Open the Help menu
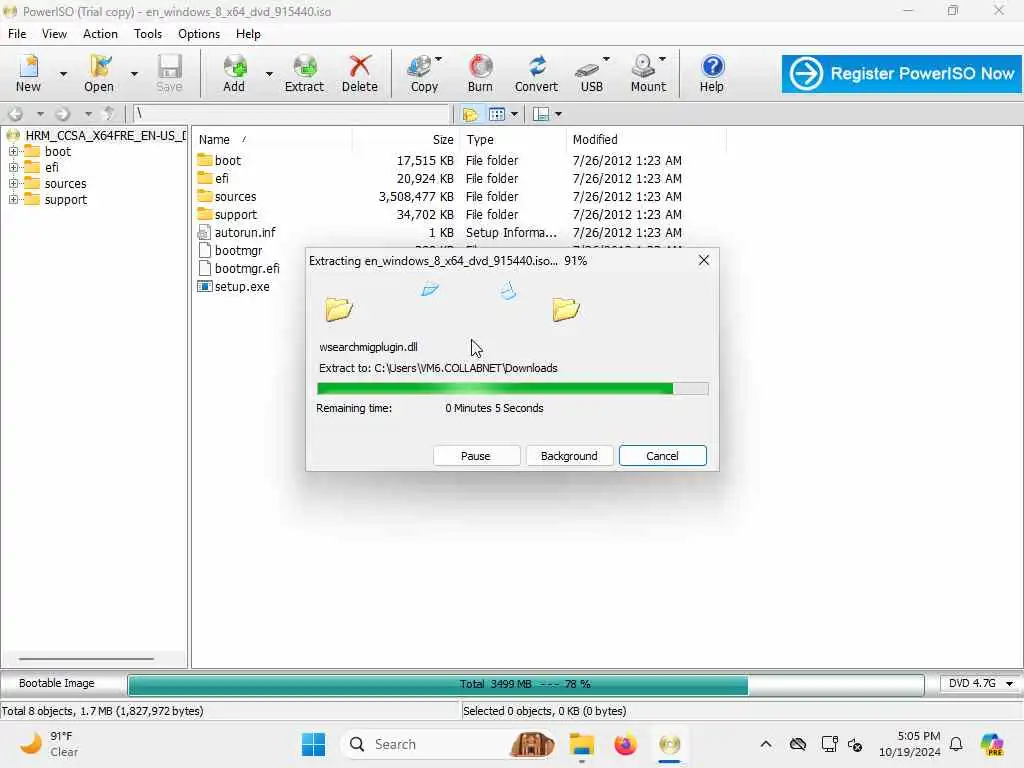This screenshot has width=1024, height=768. pos(248,34)
